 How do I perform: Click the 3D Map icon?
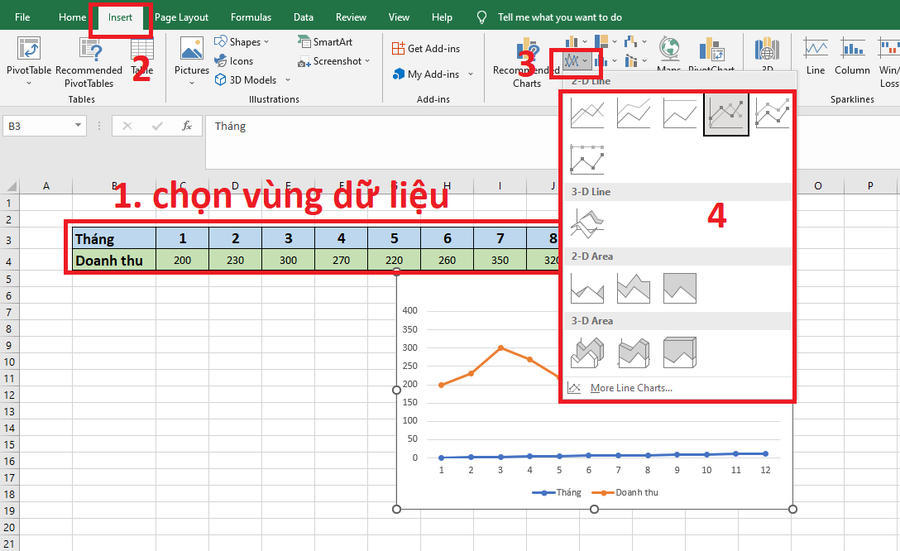[767, 51]
